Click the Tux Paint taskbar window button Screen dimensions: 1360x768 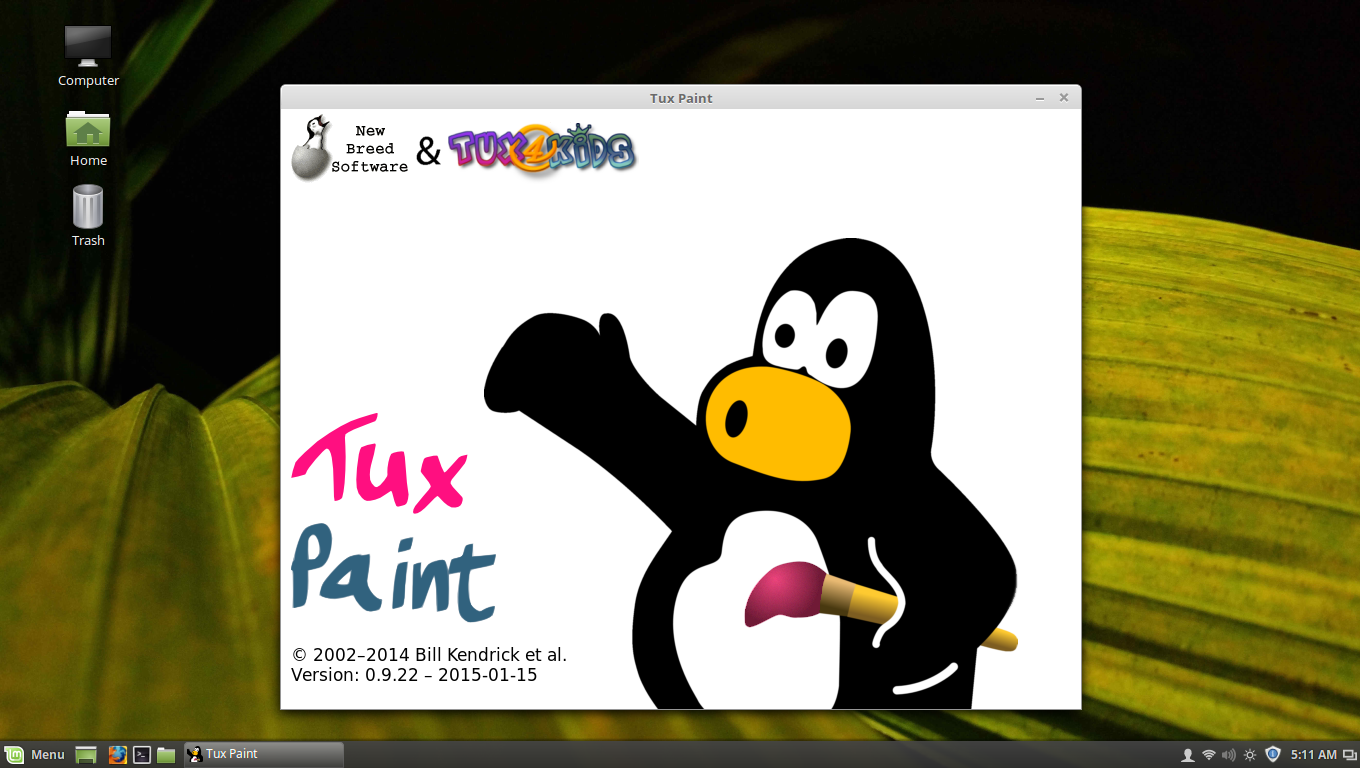264,754
